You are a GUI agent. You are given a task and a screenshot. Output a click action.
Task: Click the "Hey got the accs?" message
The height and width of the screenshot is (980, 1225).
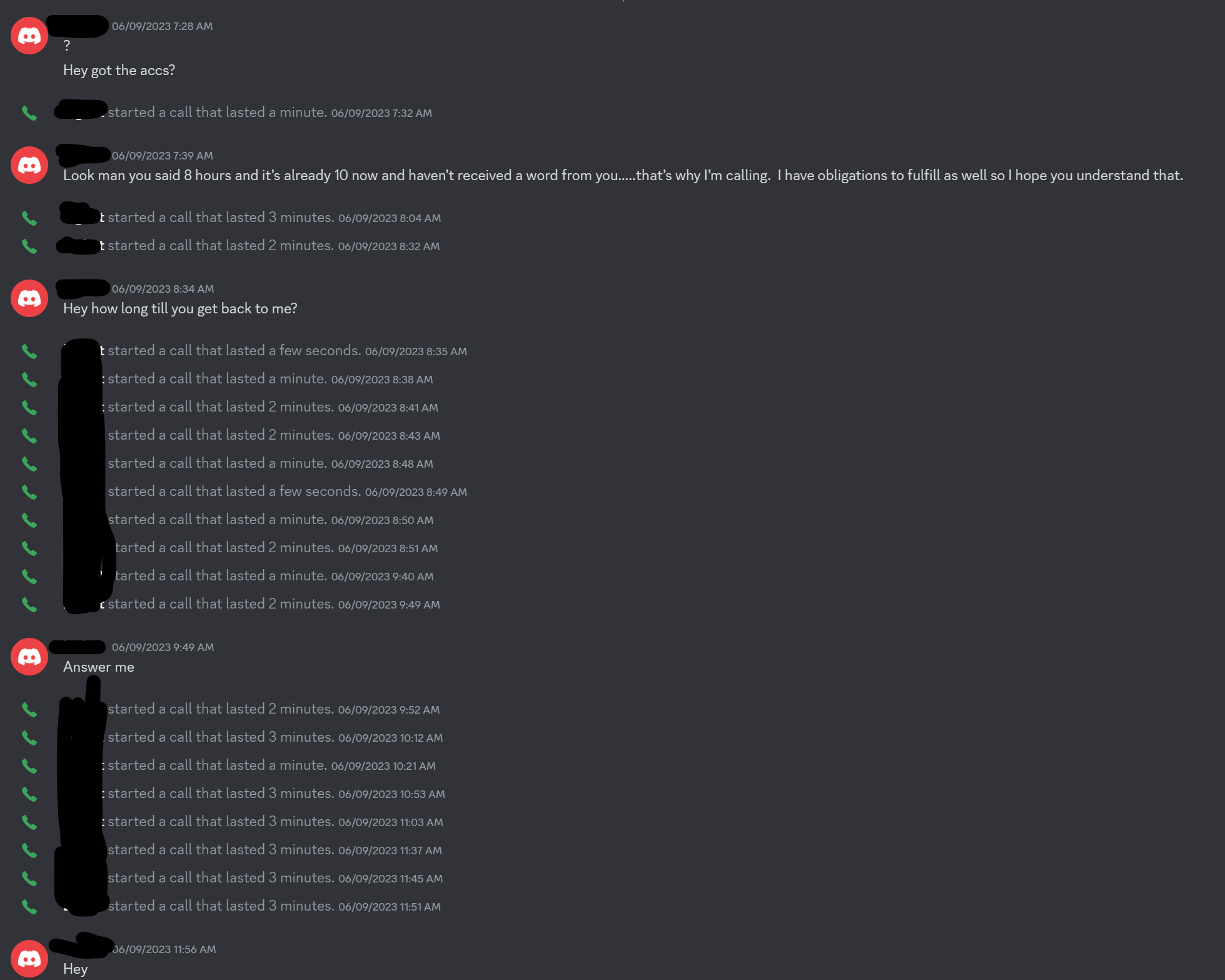pos(119,71)
